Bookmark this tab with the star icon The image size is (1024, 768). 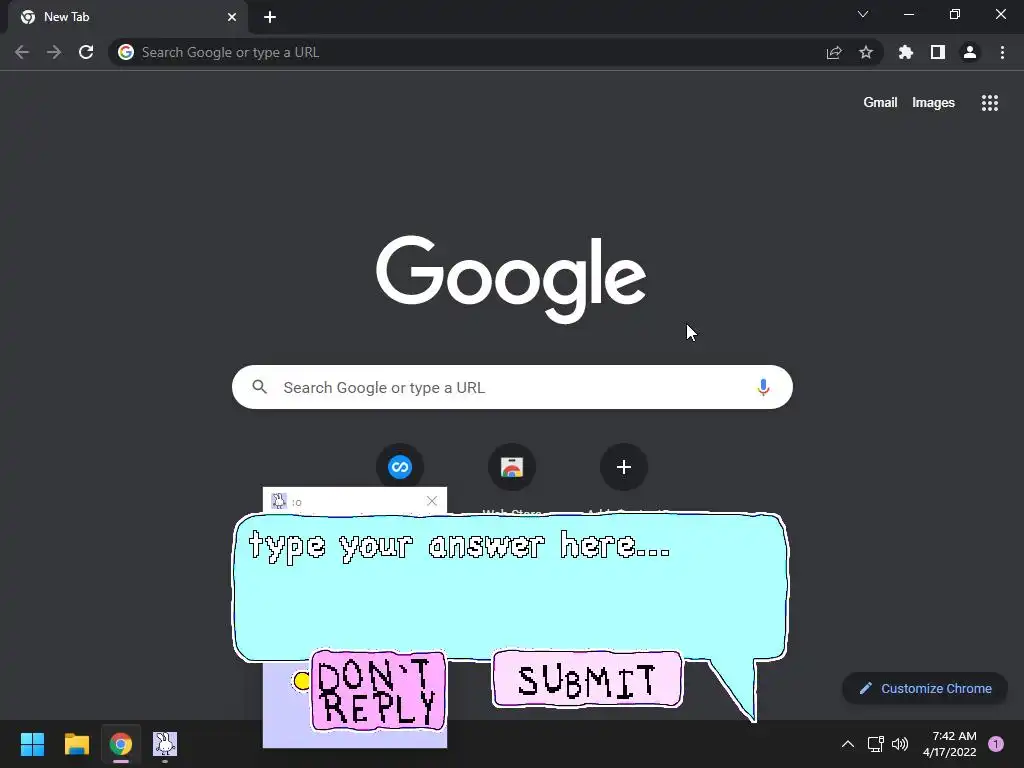866,52
